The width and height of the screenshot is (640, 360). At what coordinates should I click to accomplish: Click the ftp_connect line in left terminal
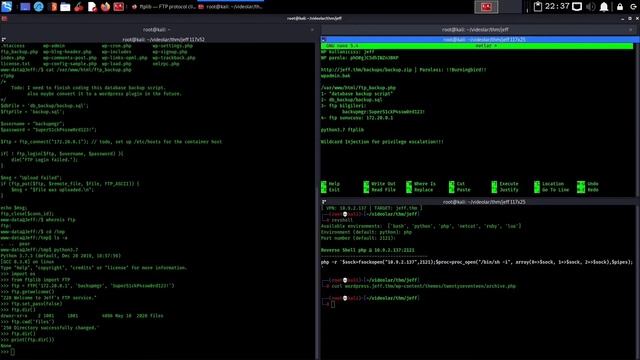tap(111, 142)
